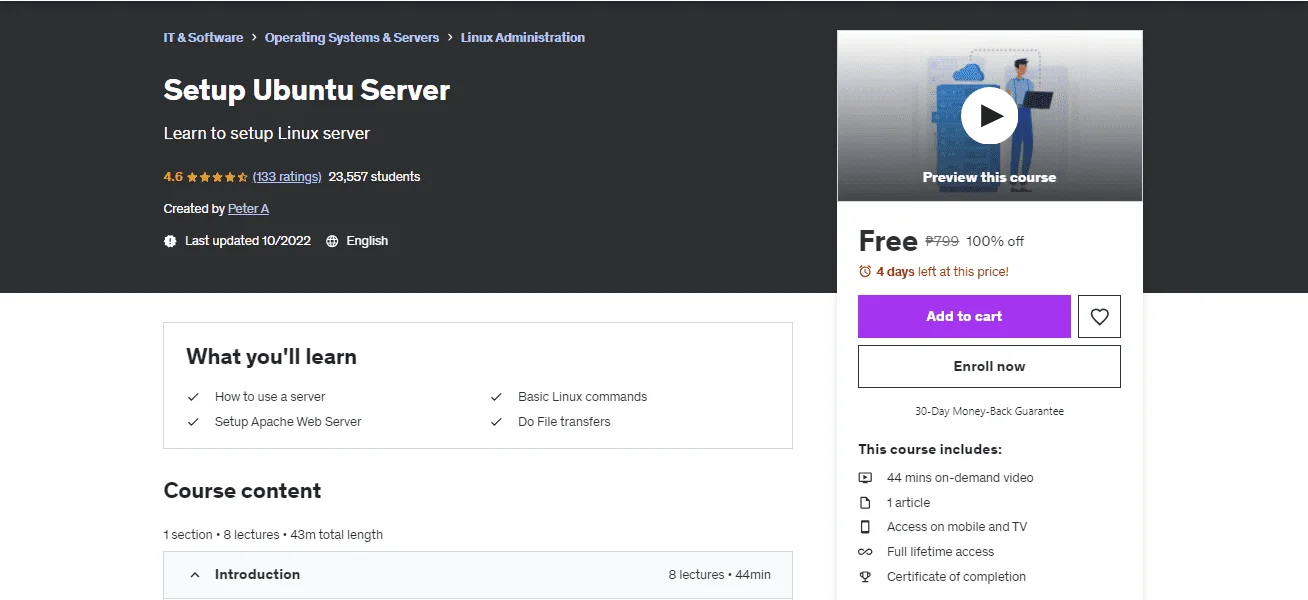Click the star rating icons
The height and width of the screenshot is (600, 1308).
point(218,177)
